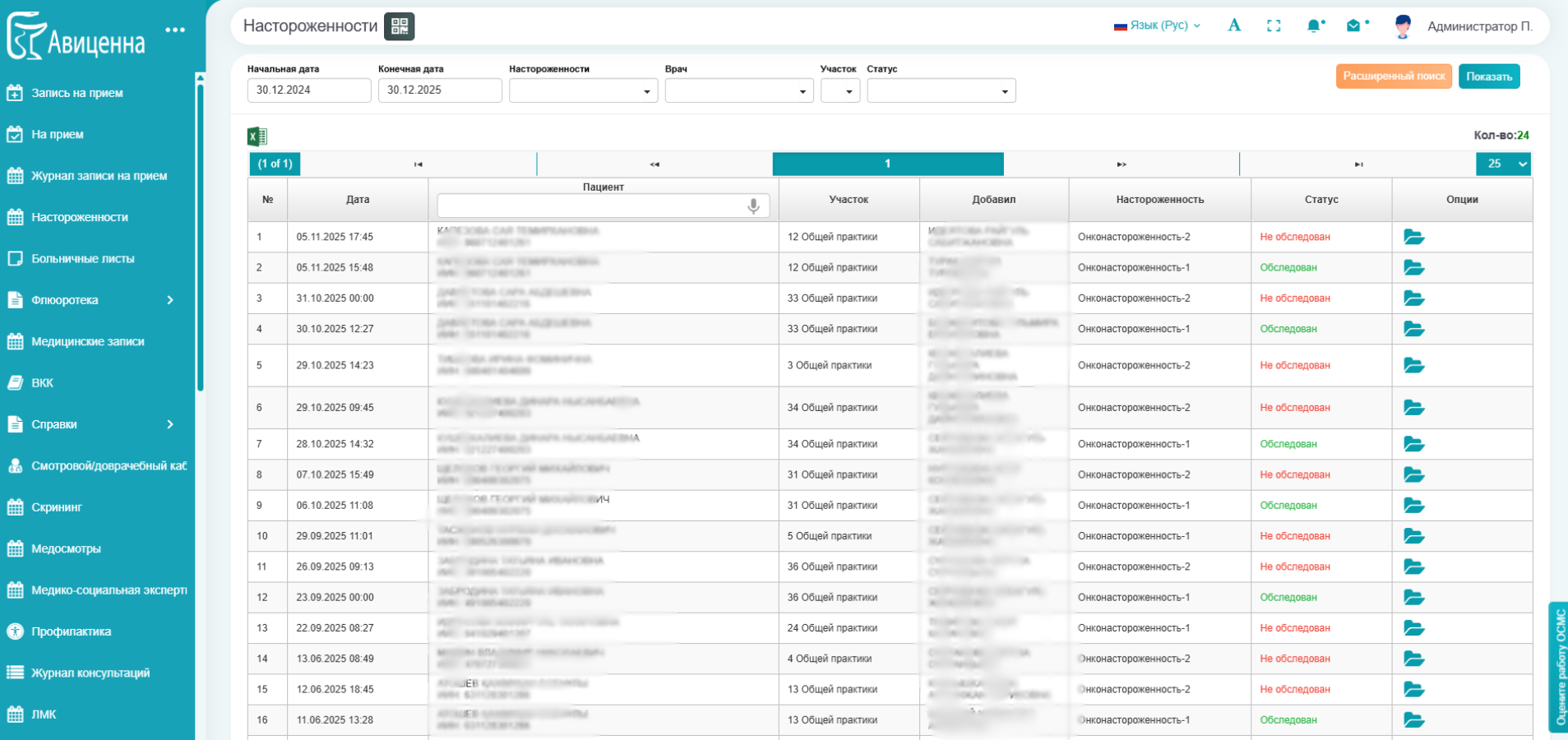1568x740 pixels.
Task: Expand the Врач dropdown
Action: point(738,91)
